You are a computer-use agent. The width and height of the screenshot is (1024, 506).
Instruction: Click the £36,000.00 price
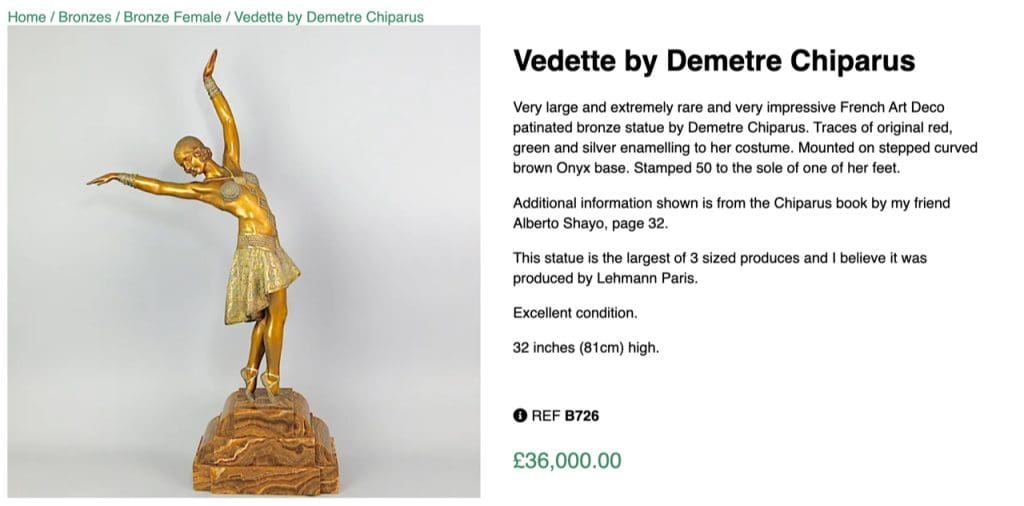point(567,461)
